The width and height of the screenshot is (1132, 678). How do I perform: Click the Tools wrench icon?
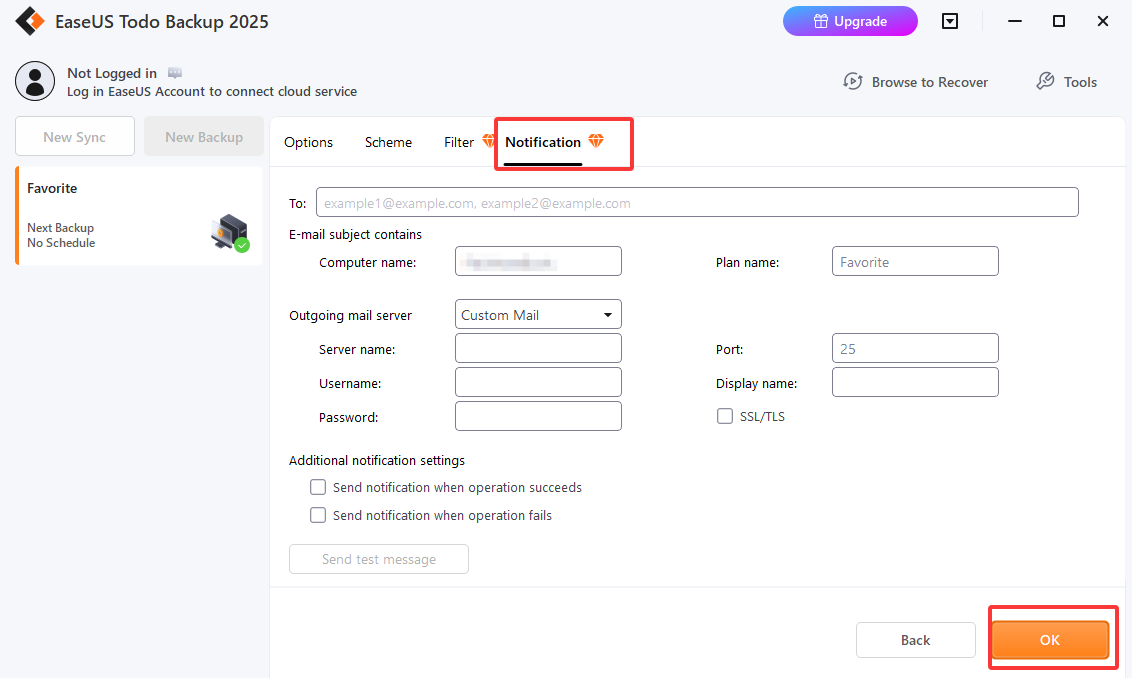1045,82
